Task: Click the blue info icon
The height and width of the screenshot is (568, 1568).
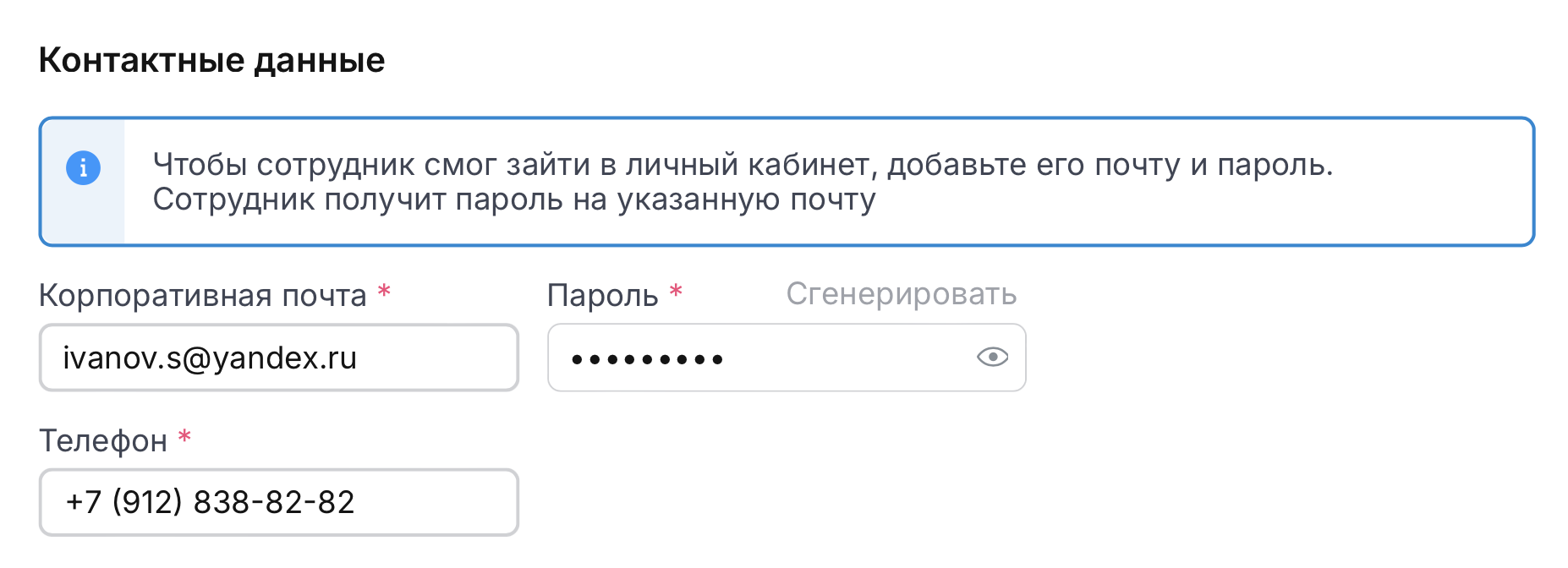Action: pos(83,167)
